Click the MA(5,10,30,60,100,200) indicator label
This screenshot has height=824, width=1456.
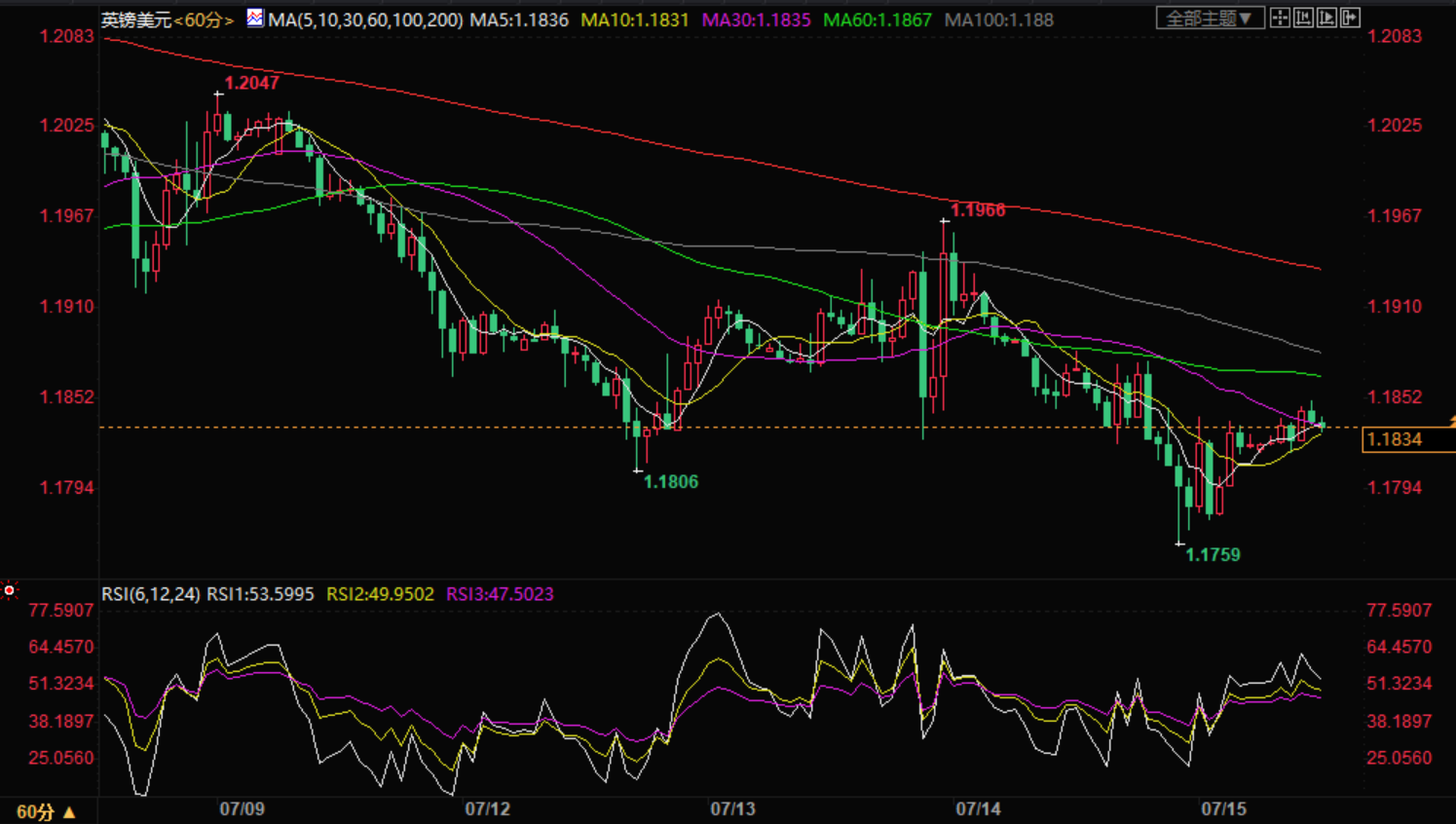[365, 19]
